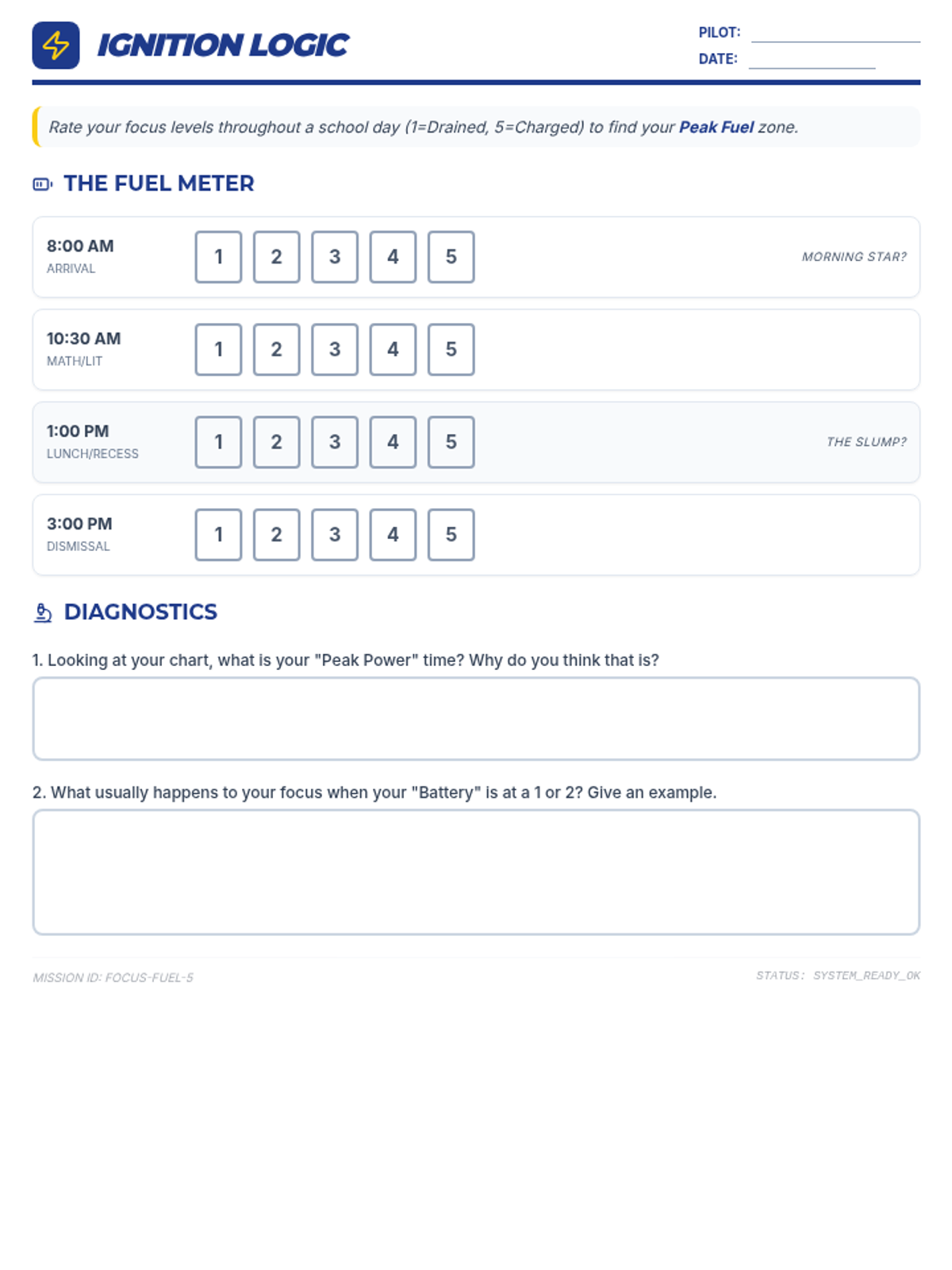Choose rating 3 for 10:30 AM Math/Lit
Image resolution: width=952 pixels, height=1270 pixels.
335,349
